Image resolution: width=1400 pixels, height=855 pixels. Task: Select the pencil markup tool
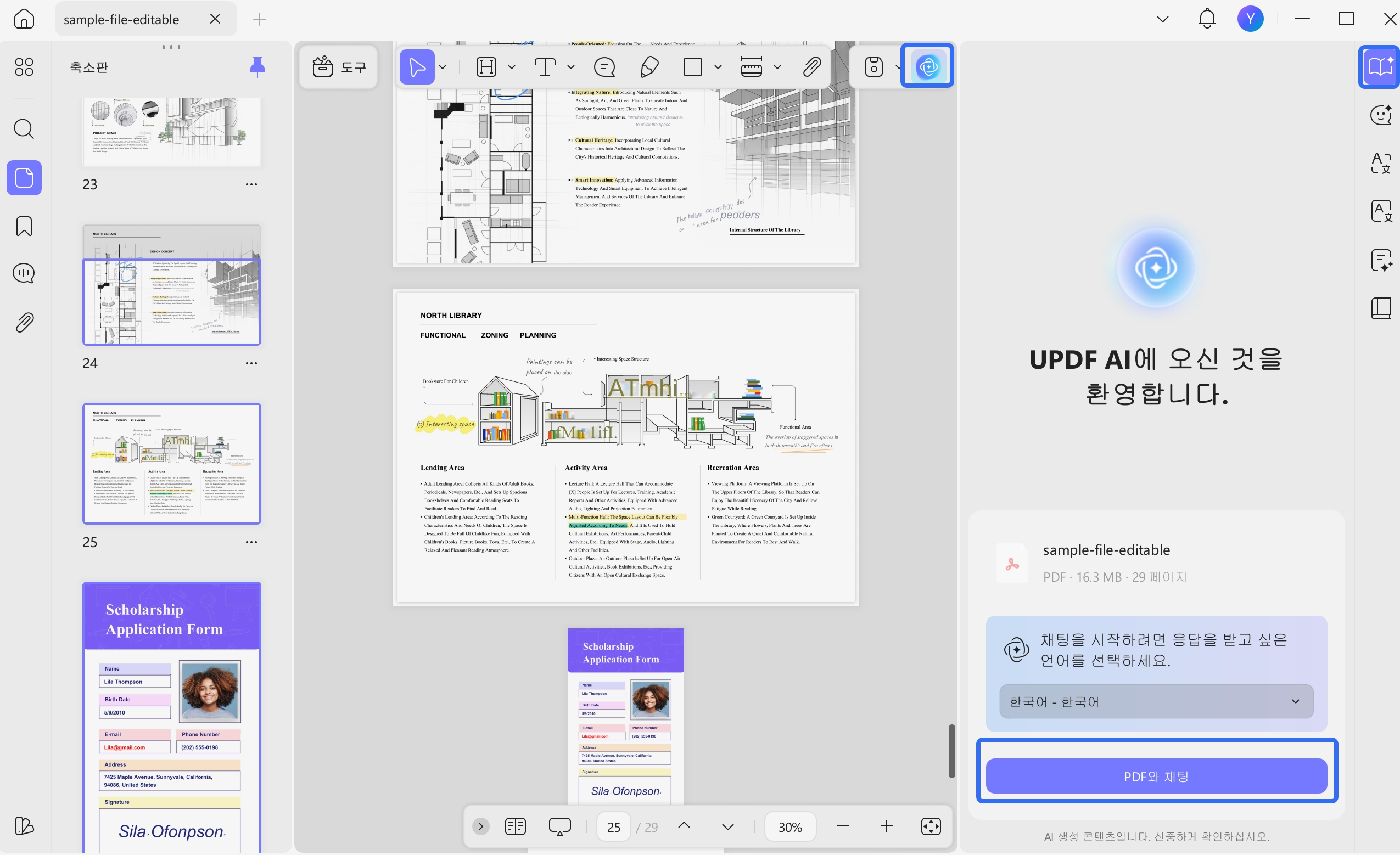(649, 66)
